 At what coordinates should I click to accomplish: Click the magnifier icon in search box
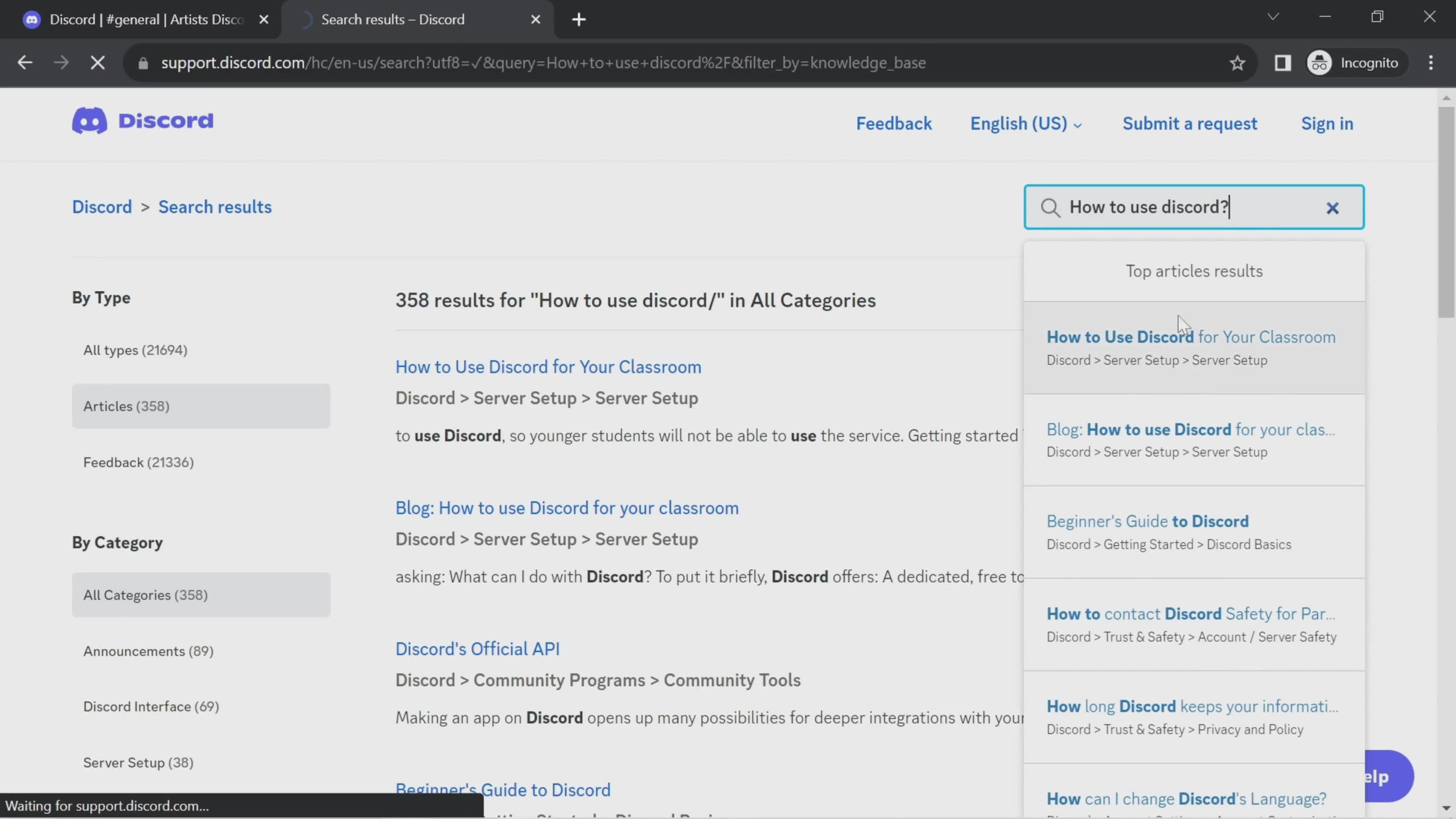point(1050,207)
